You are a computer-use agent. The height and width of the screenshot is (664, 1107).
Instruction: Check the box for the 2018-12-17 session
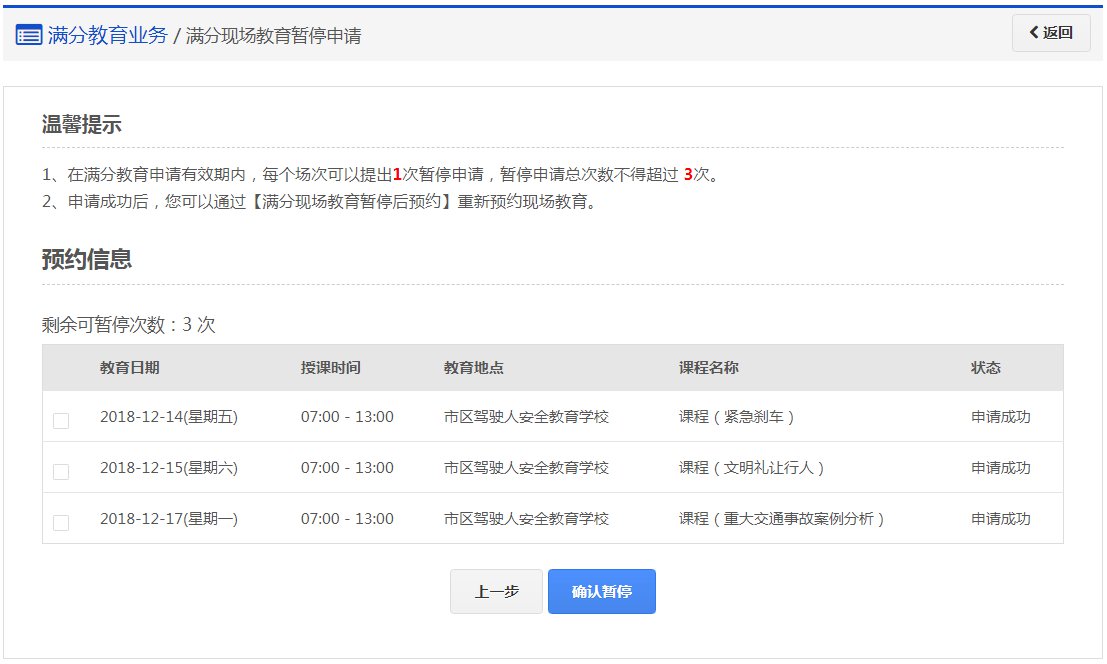pos(61,523)
